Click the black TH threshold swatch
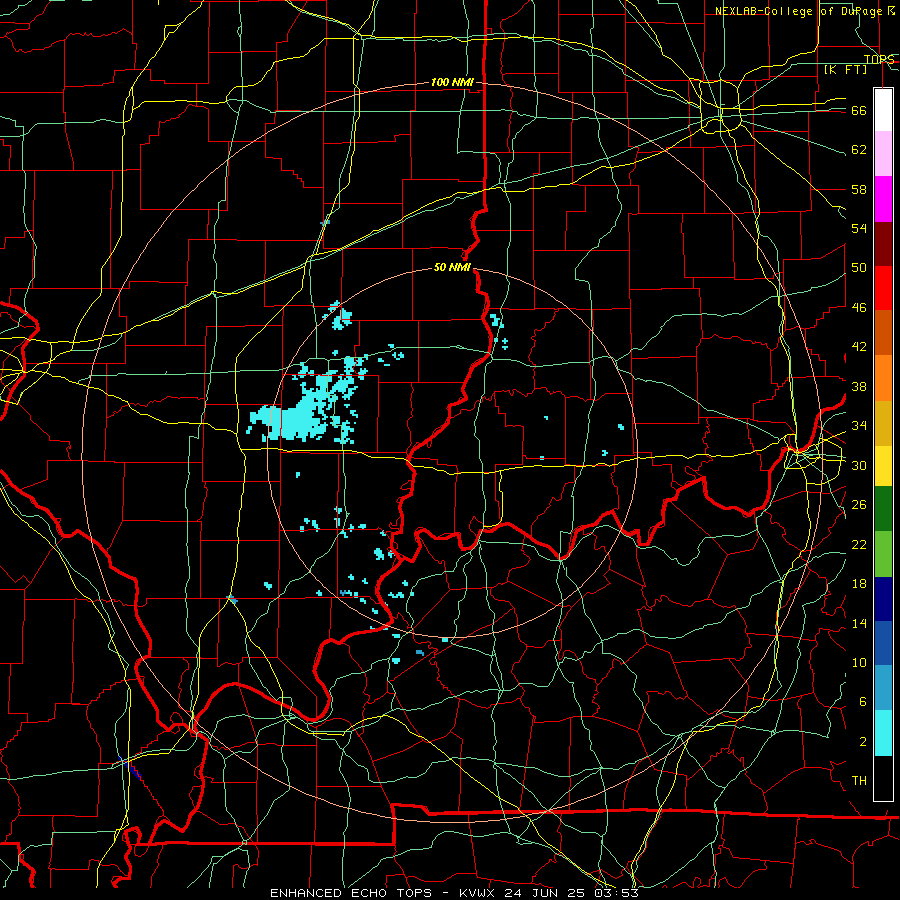 click(883, 778)
